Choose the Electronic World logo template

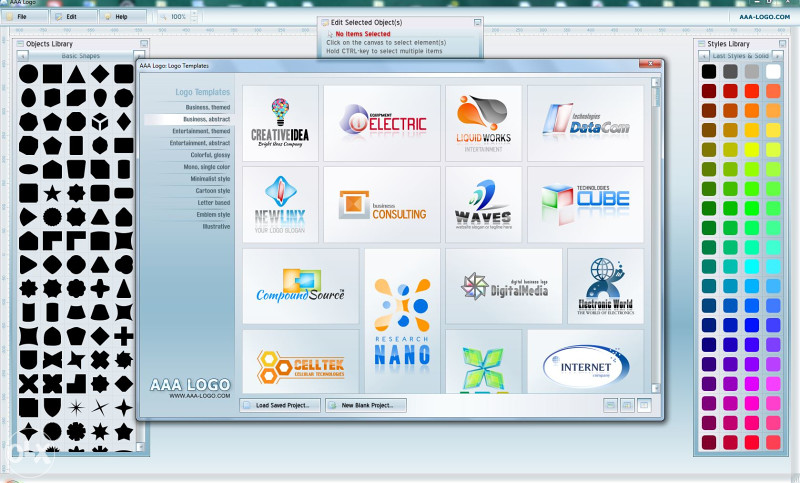coord(606,286)
